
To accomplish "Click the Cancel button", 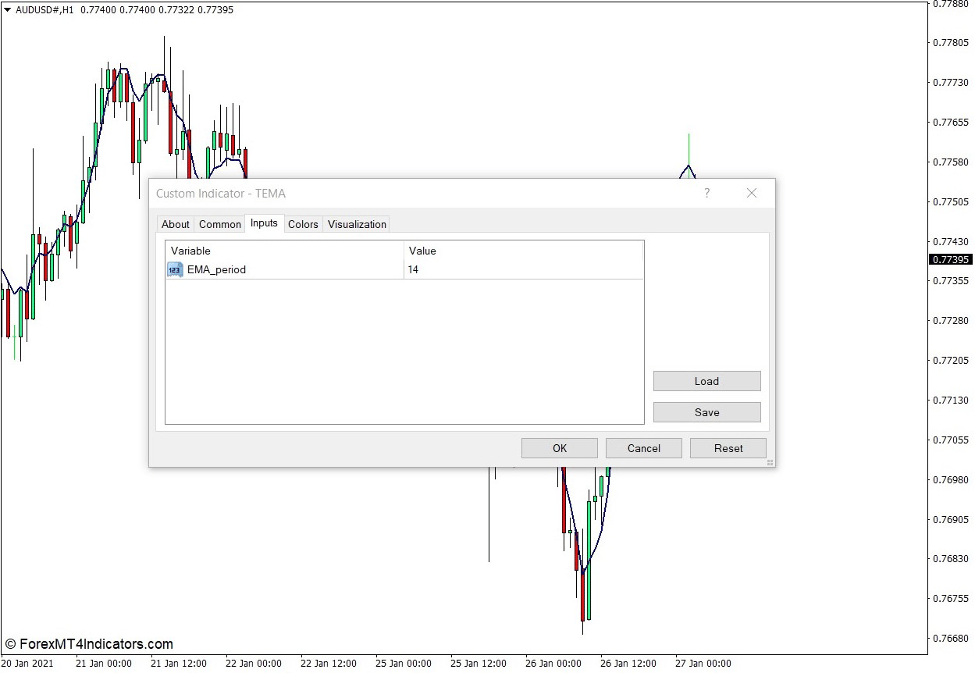I will pos(643,448).
